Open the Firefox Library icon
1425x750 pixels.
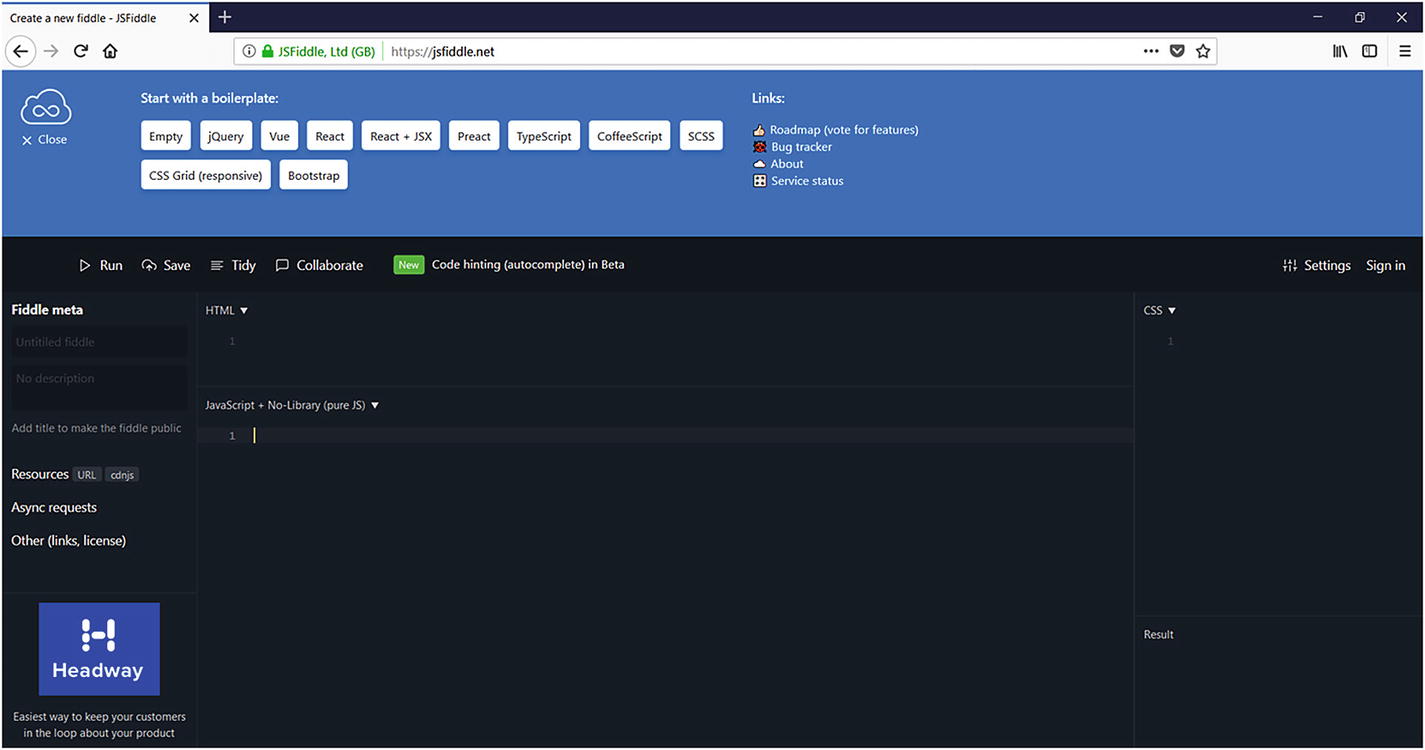(1340, 51)
